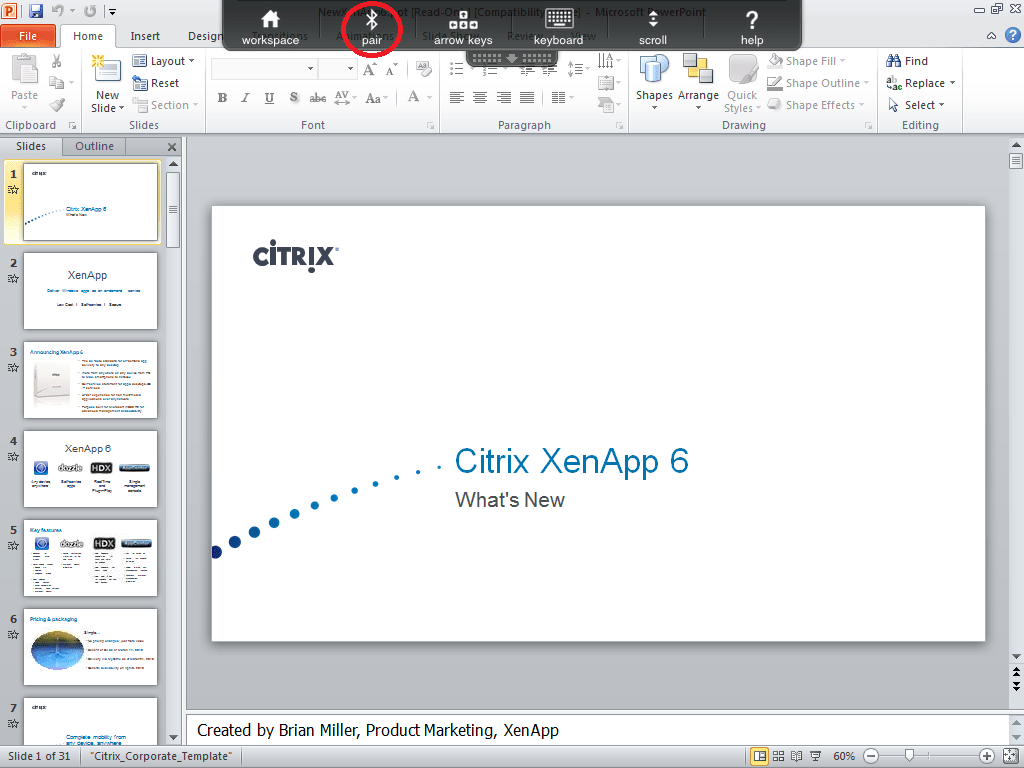Open PowerPoint Help blue question mark

point(1012,36)
